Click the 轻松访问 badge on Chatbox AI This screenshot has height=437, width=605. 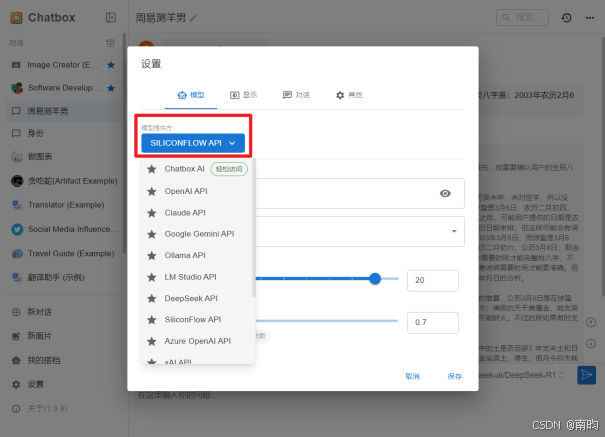click(x=229, y=169)
